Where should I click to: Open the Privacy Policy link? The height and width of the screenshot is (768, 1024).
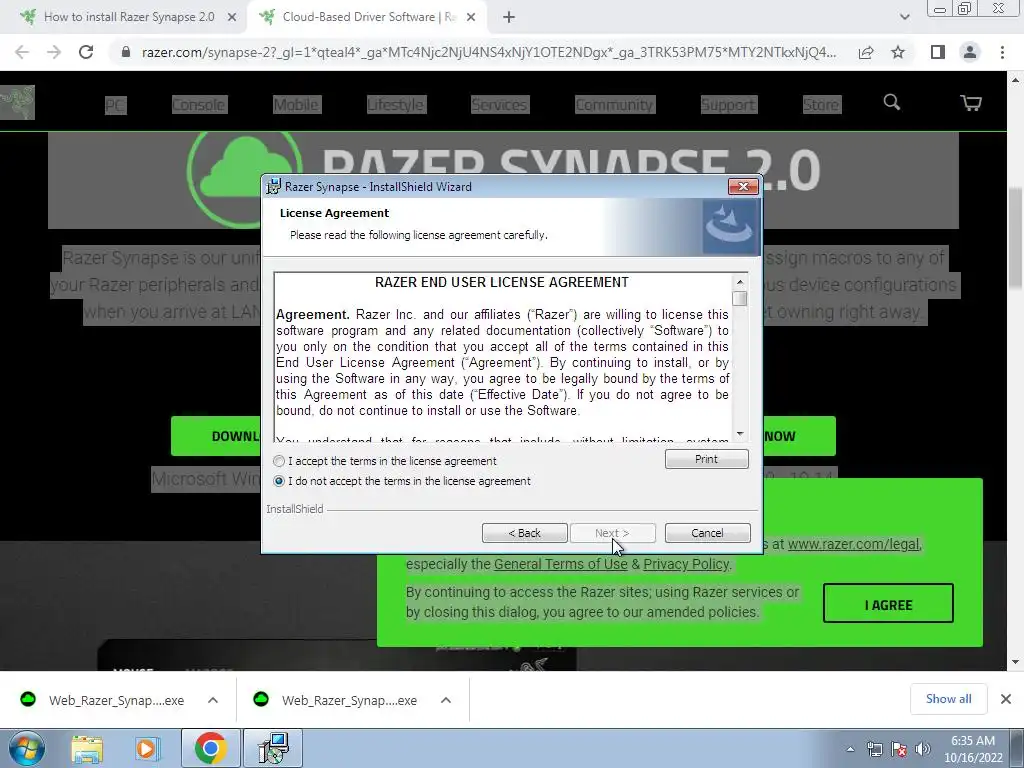coord(687,564)
